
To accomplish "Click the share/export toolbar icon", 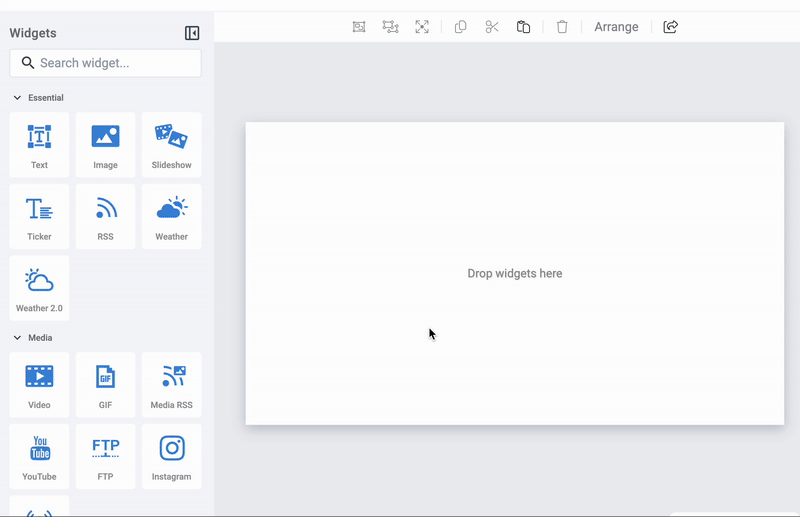I will (670, 27).
